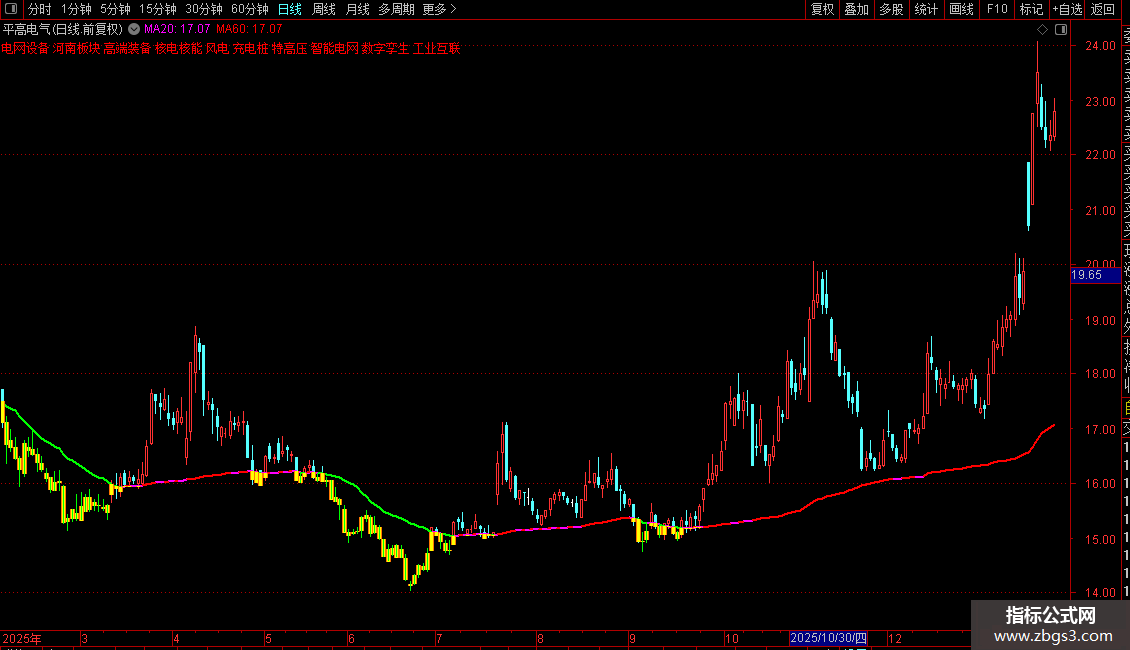Screen dimensions: 1130x650
Task: Click month 7 on the time axis
Action: (439, 638)
